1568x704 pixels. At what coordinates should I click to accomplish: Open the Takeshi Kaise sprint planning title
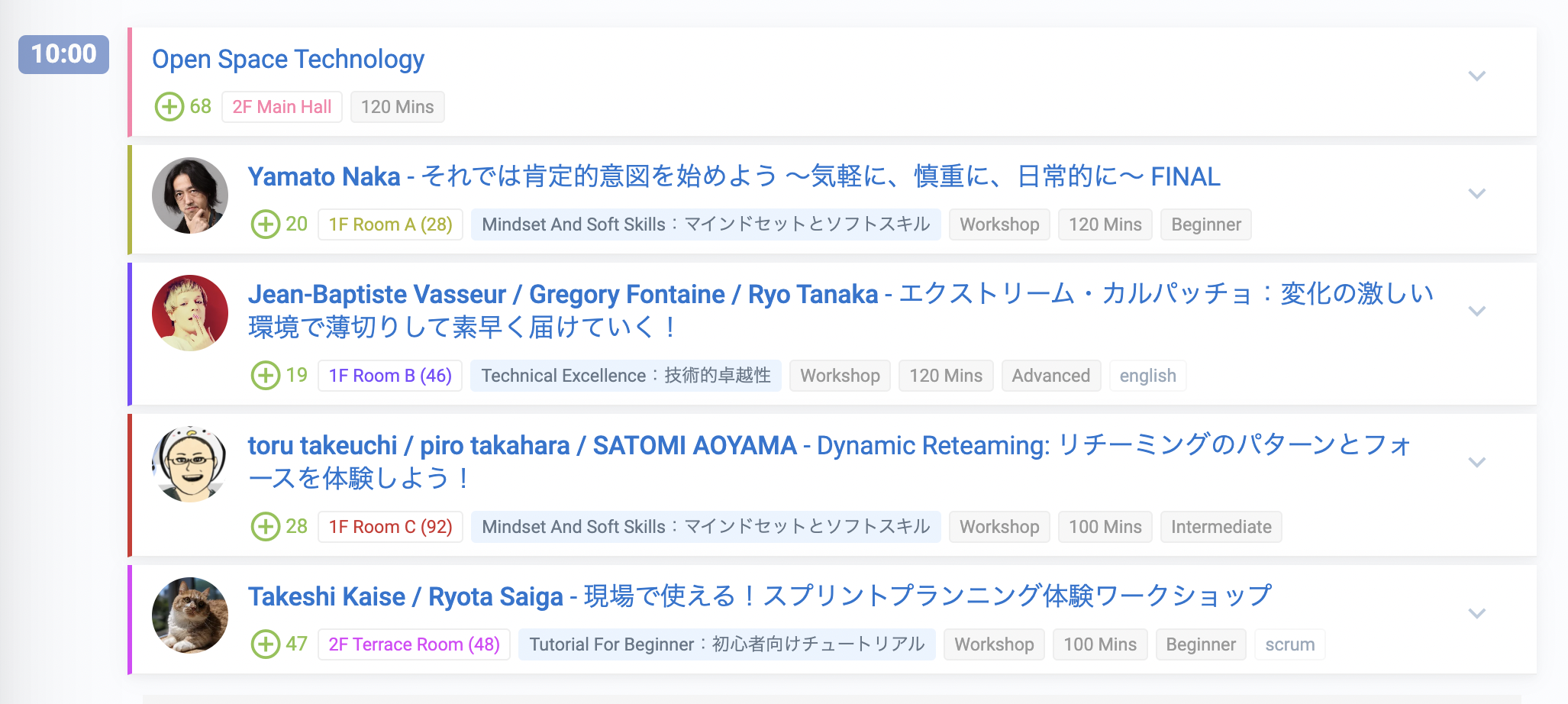760,596
